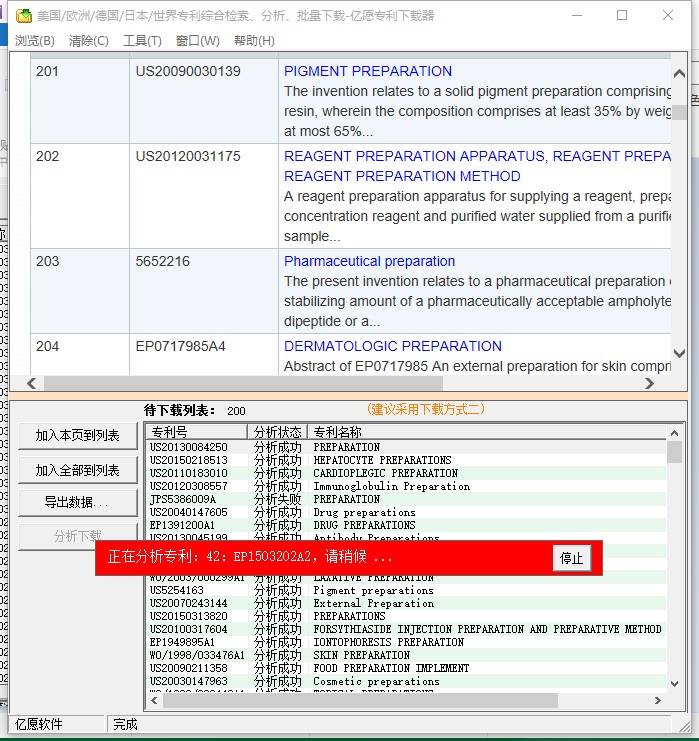The height and width of the screenshot is (741, 699).
Task: Select row US20030147963 Cosmetic preparations
Action: [406, 681]
